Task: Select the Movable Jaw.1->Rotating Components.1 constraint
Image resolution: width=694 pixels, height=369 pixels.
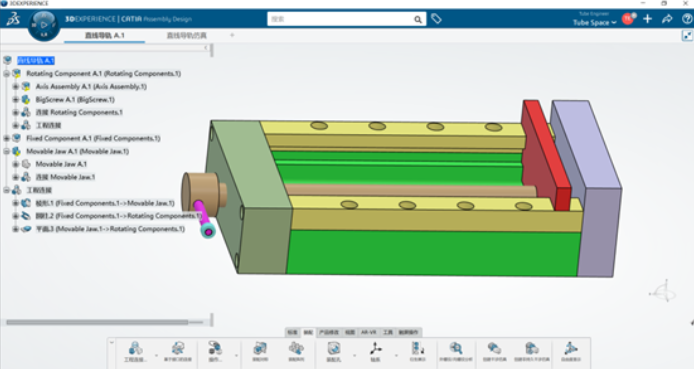Action: pos(110,229)
